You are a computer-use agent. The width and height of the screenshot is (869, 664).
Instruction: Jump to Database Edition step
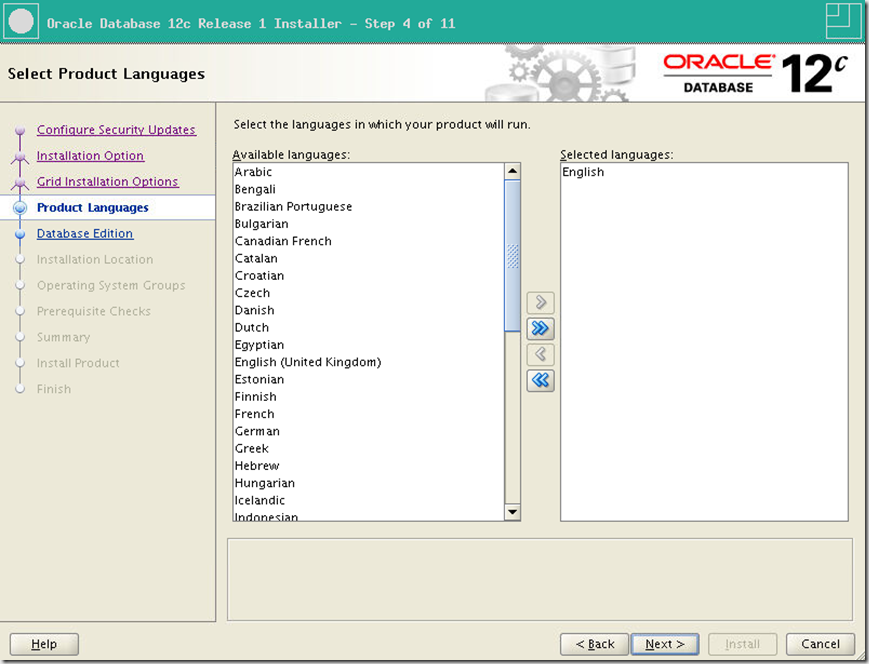coord(85,233)
